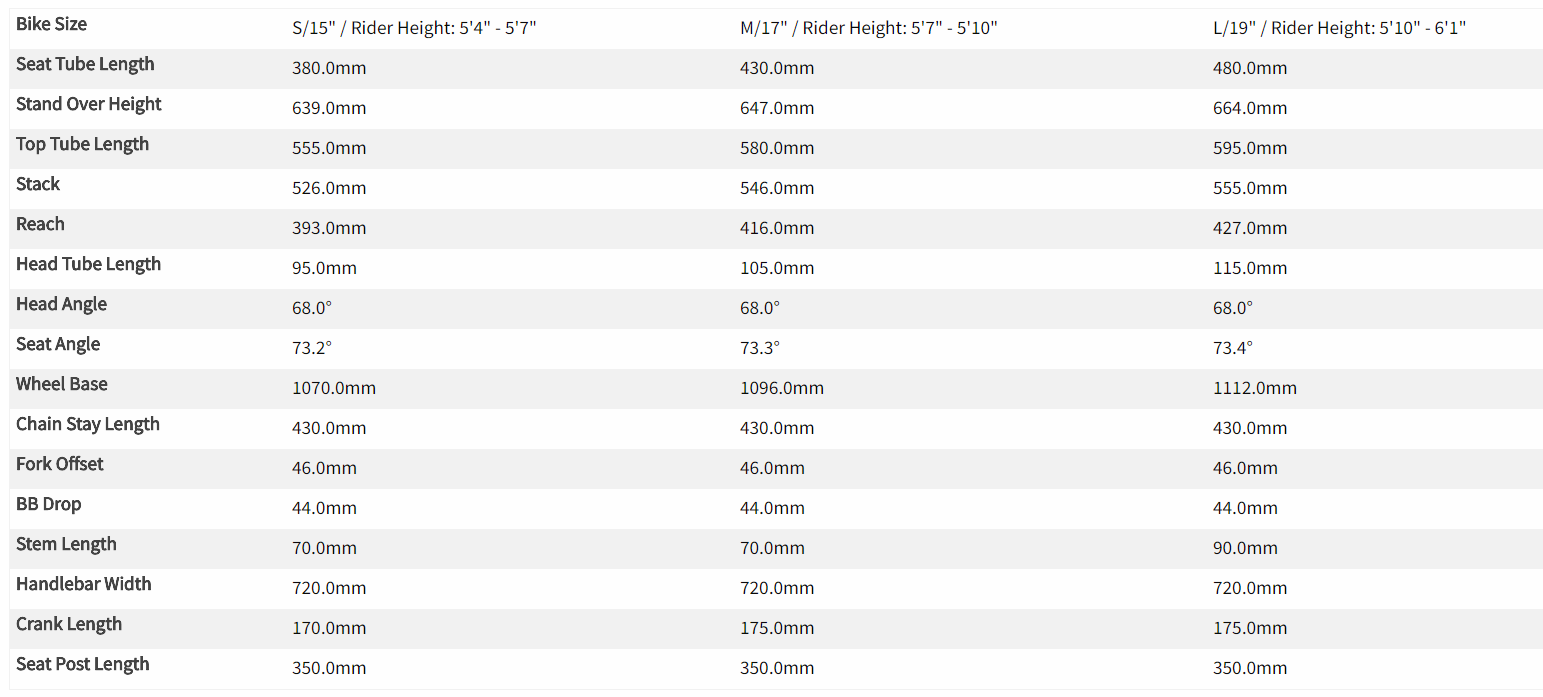Screen dimensions: 1543x697
Task: Click the Bike Size row header
Action: [51, 24]
